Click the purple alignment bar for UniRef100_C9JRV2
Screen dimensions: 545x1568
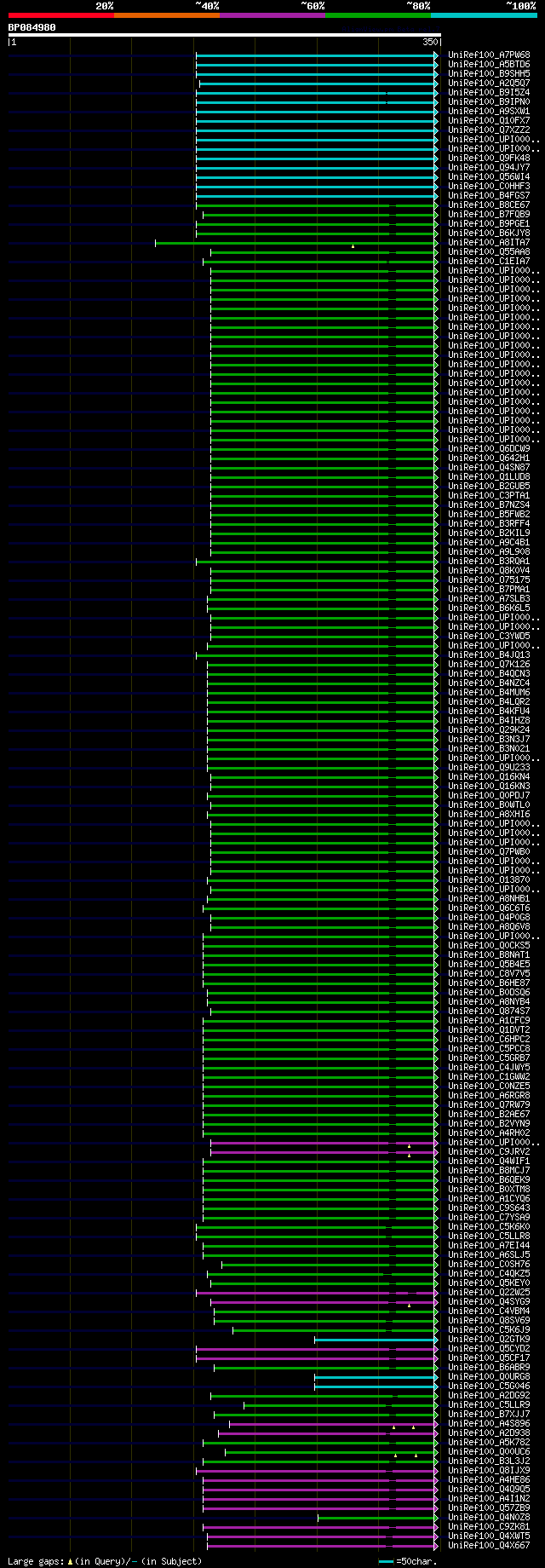pyautogui.click(x=324, y=1152)
